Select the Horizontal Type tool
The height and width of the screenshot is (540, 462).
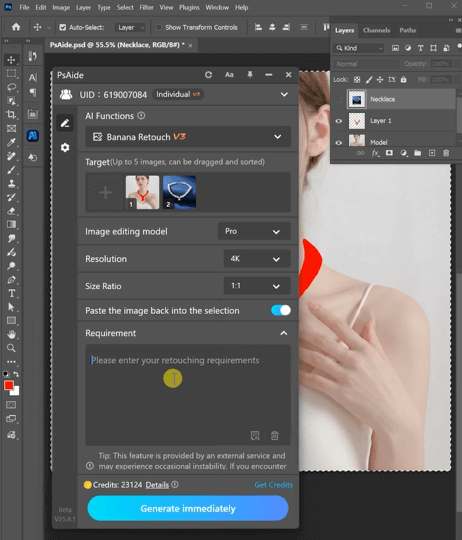(x=11, y=293)
